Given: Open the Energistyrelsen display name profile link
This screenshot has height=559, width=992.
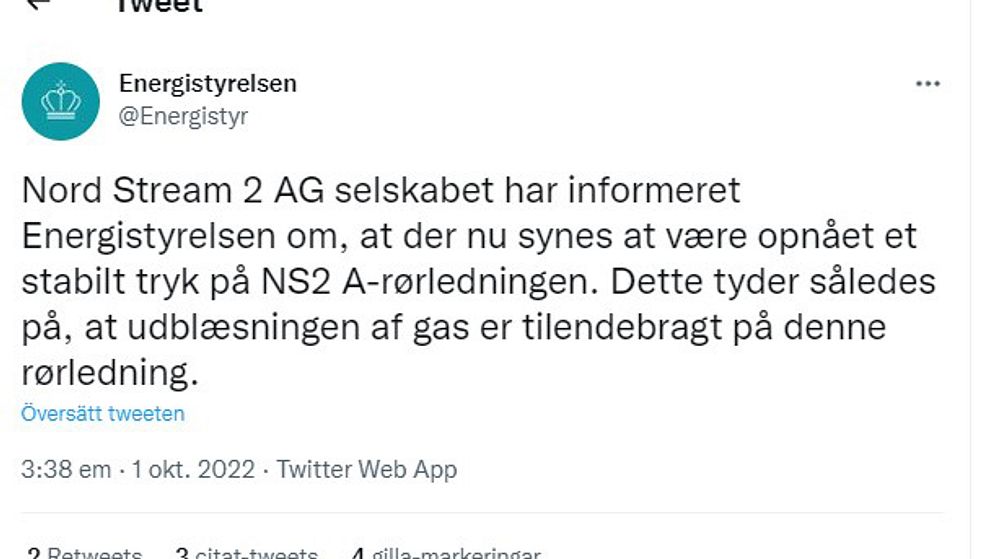Looking at the screenshot, I should tap(208, 83).
